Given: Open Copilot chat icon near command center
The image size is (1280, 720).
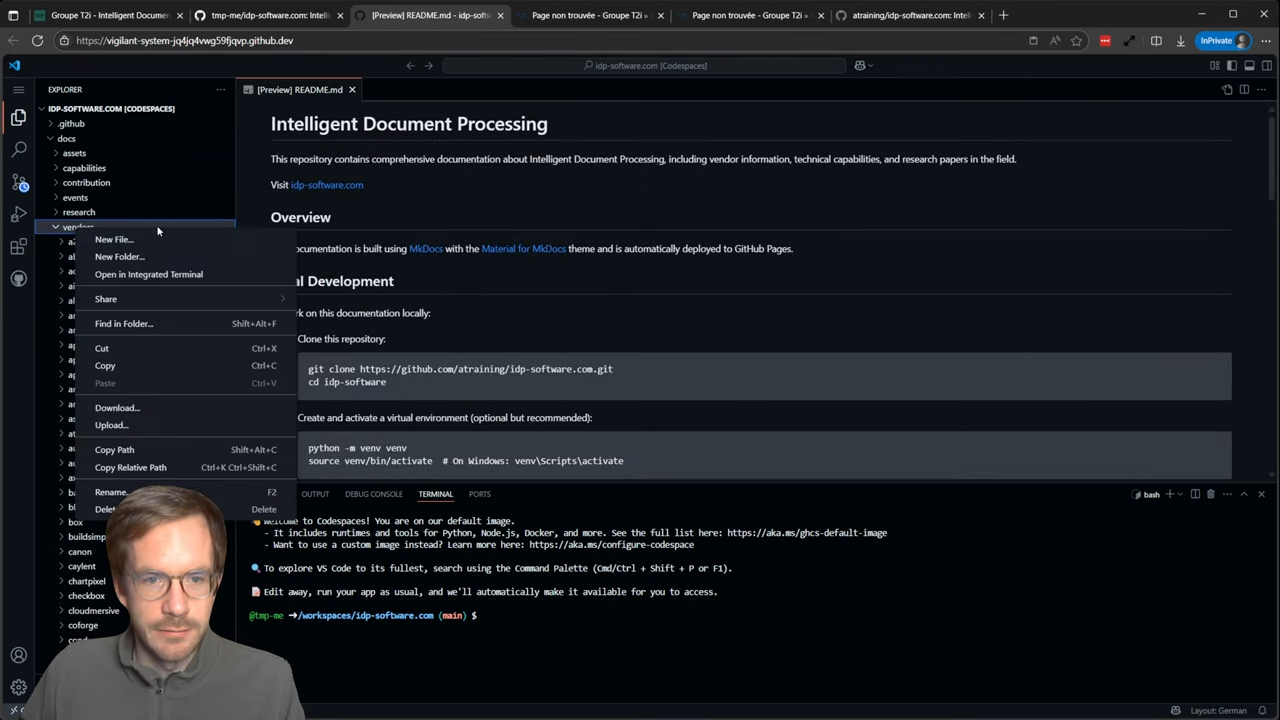Looking at the screenshot, I should [859, 66].
